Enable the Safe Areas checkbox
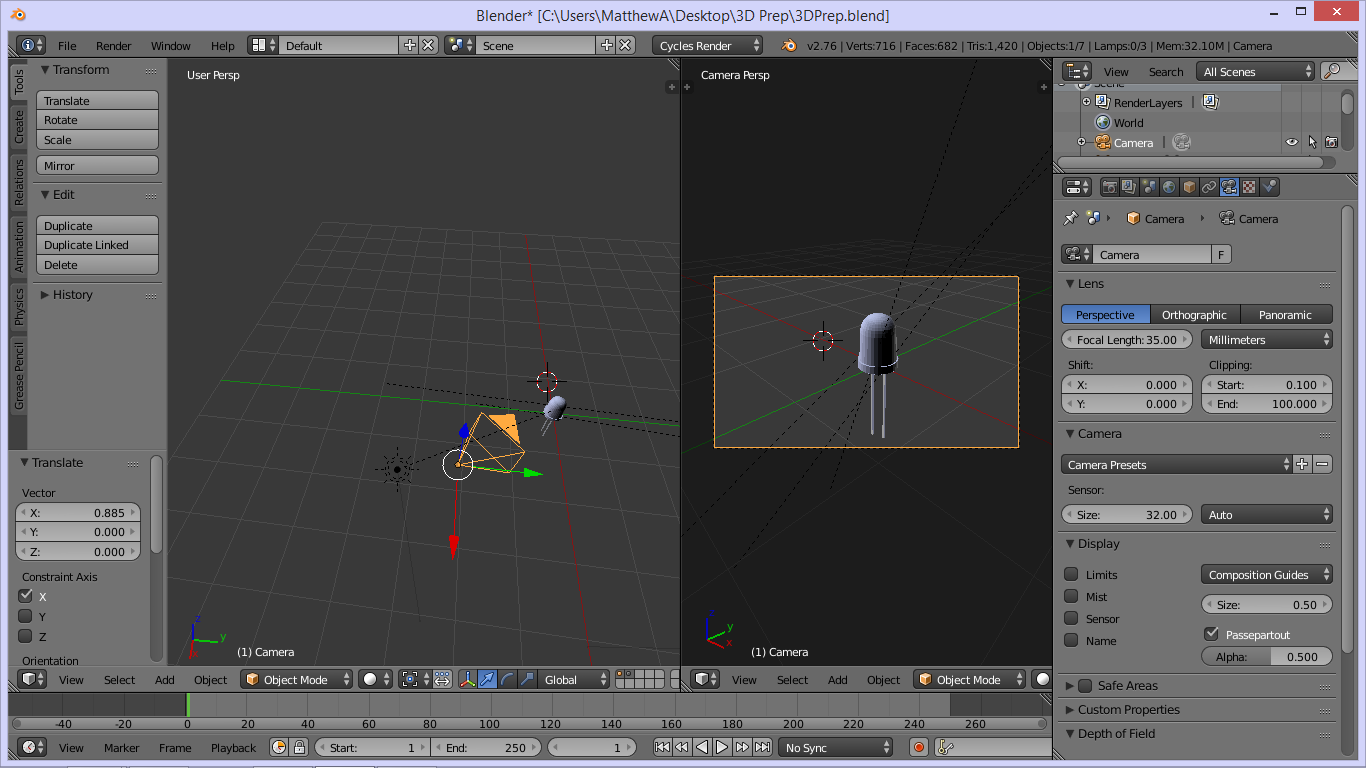The height and width of the screenshot is (768, 1366). coord(1085,685)
